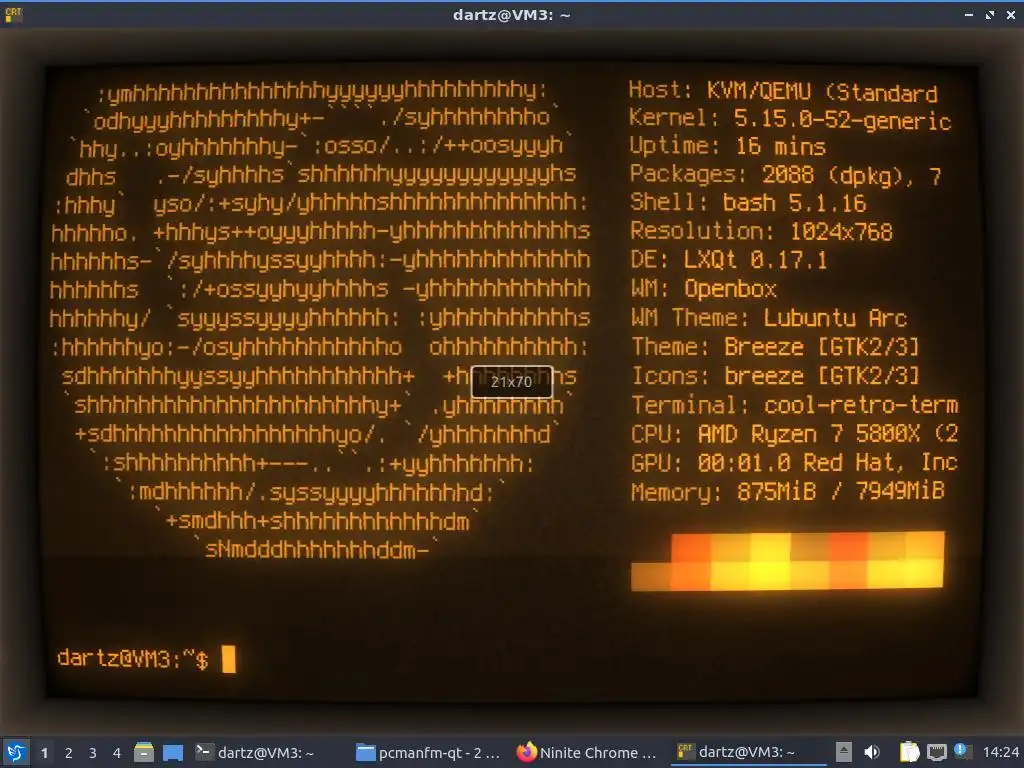Image resolution: width=1024 pixels, height=768 pixels.
Task: Click the eject removable media tray icon
Action: tap(844, 752)
